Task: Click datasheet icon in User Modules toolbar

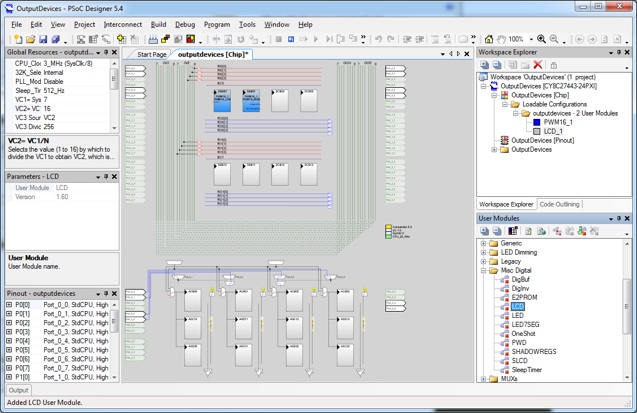Action: click(x=528, y=231)
